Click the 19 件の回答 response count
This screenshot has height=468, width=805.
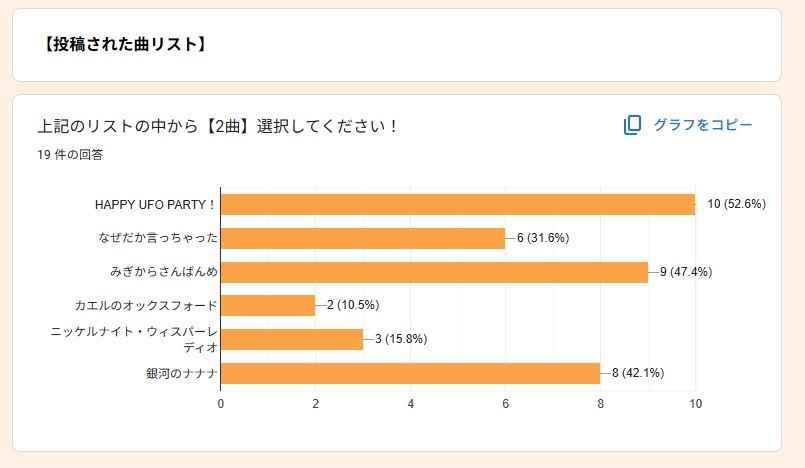[x=70, y=155]
